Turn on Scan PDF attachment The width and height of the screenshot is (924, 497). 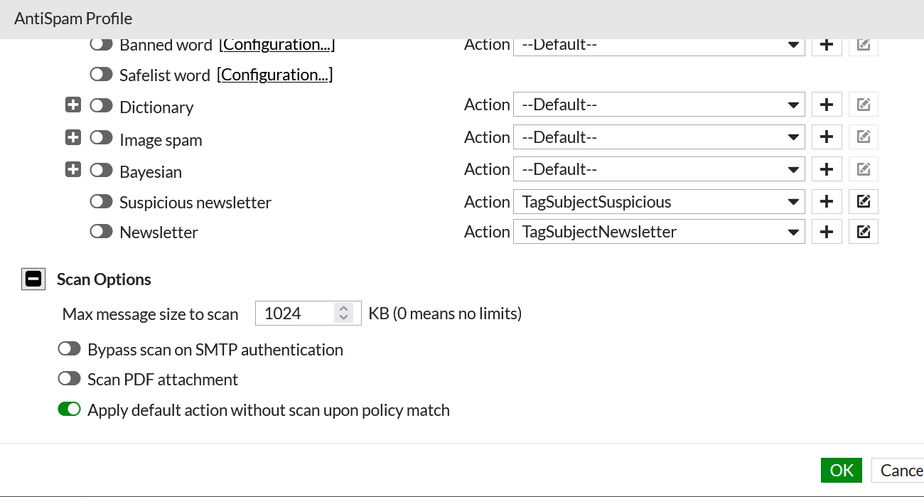[x=69, y=380]
